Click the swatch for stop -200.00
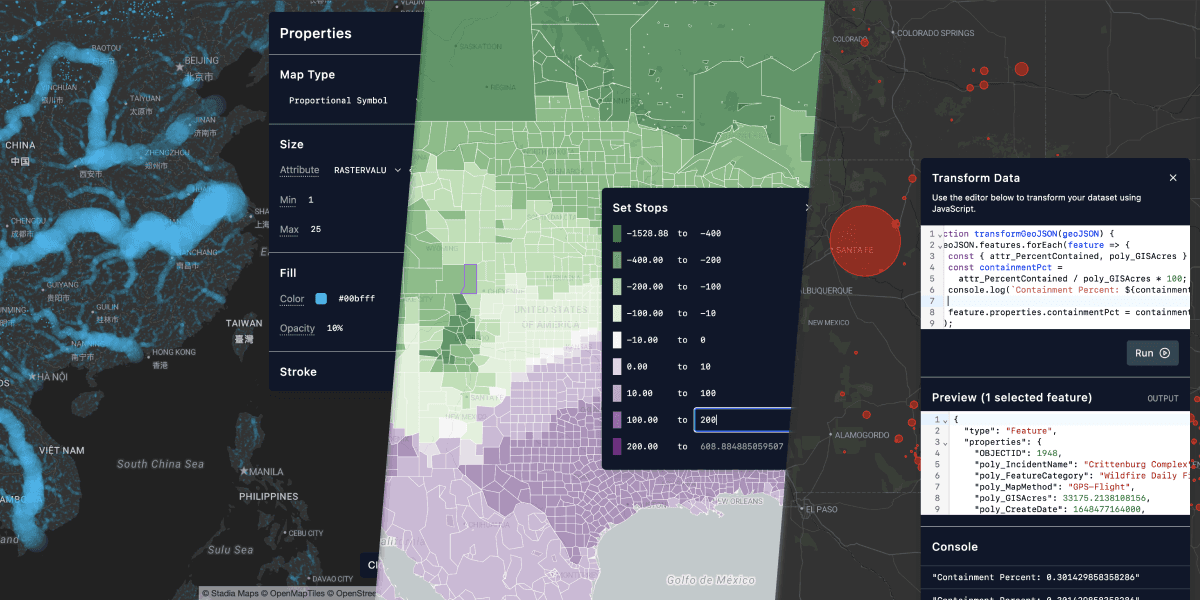 tap(617, 286)
